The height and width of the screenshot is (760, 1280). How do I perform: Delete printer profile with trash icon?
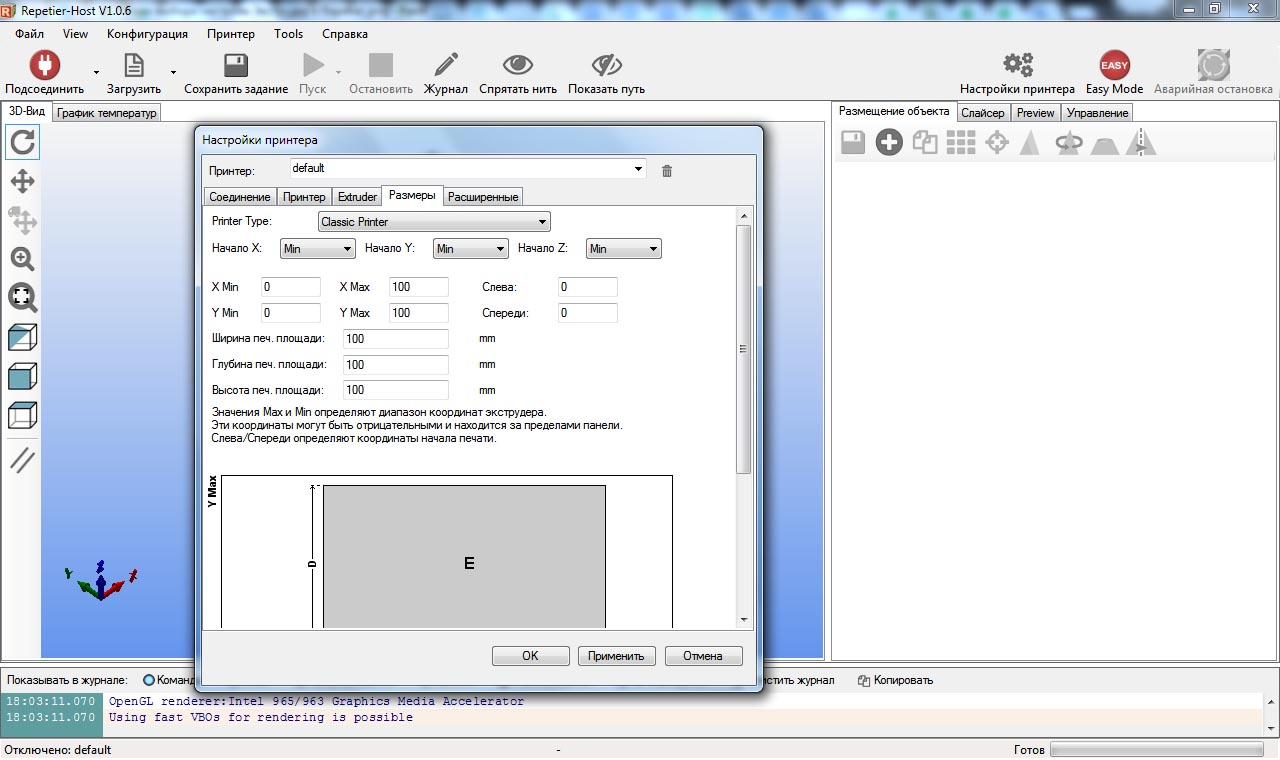(x=667, y=171)
